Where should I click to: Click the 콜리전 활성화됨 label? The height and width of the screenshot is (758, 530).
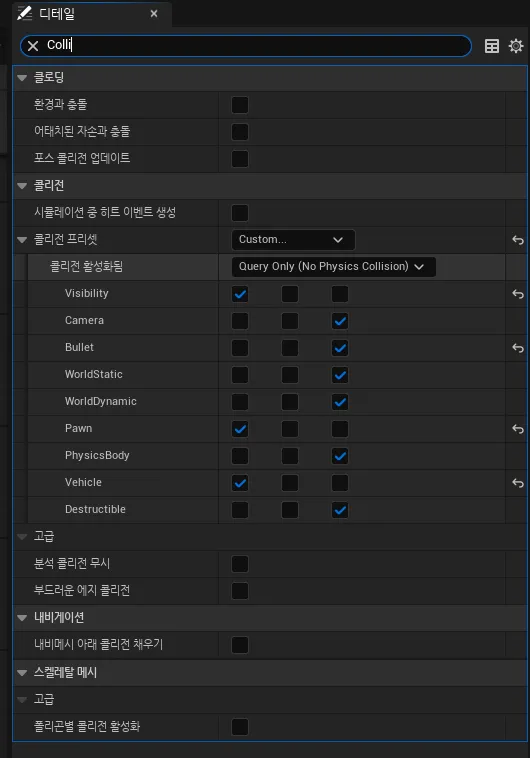pyautogui.click(x=87, y=266)
